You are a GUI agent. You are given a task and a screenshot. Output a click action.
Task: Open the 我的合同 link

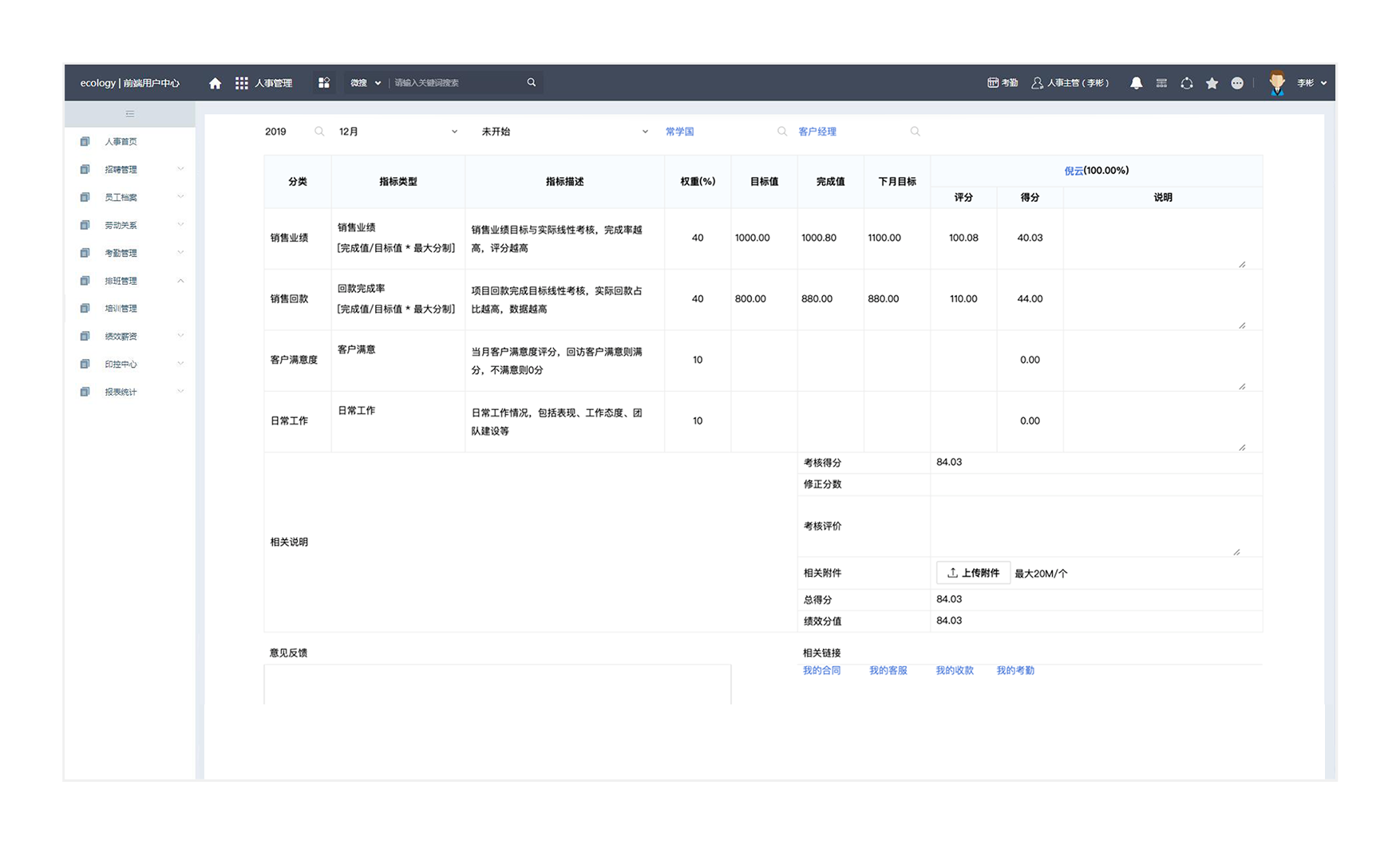click(821, 670)
